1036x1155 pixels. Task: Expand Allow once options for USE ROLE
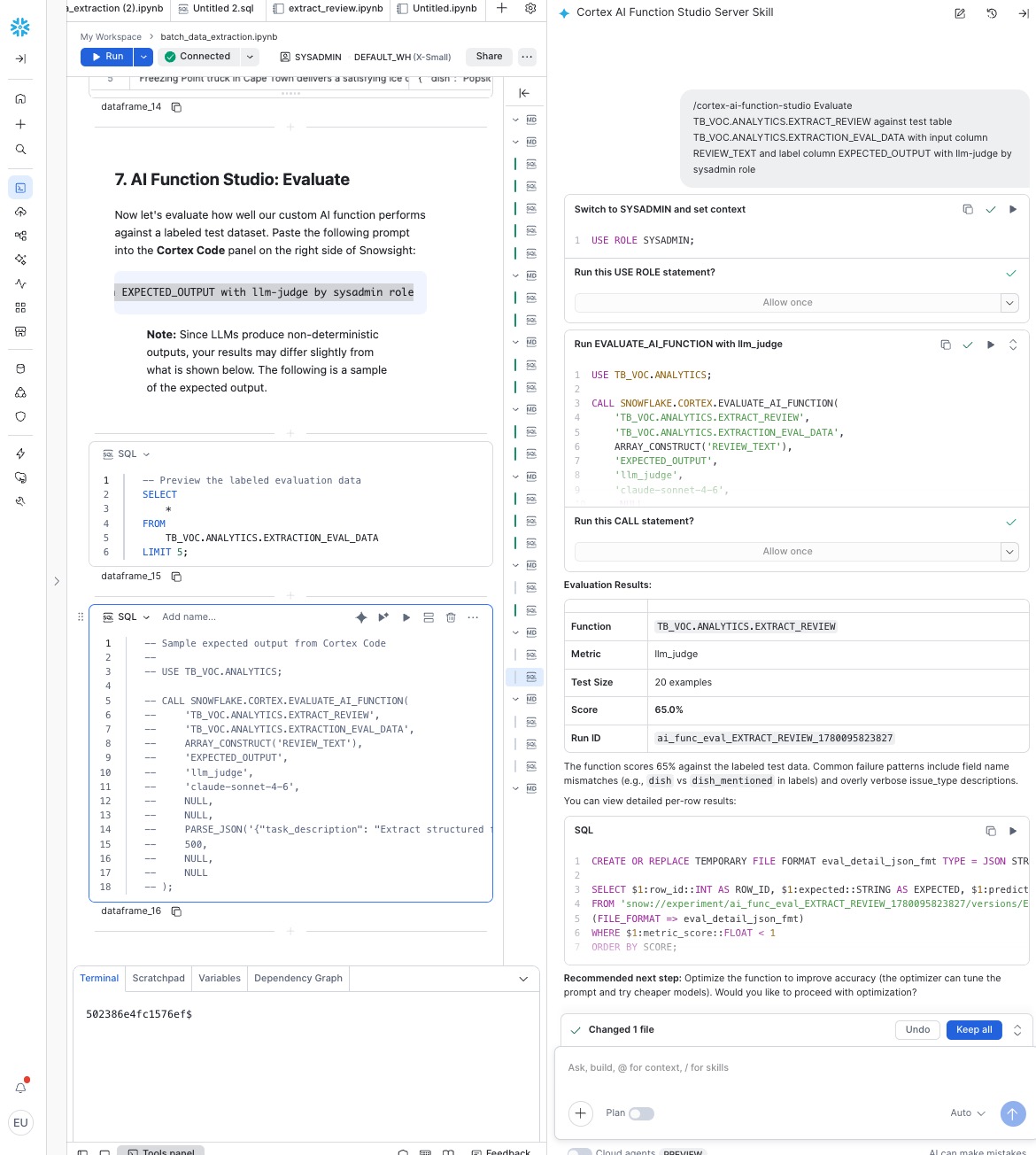coord(1009,303)
